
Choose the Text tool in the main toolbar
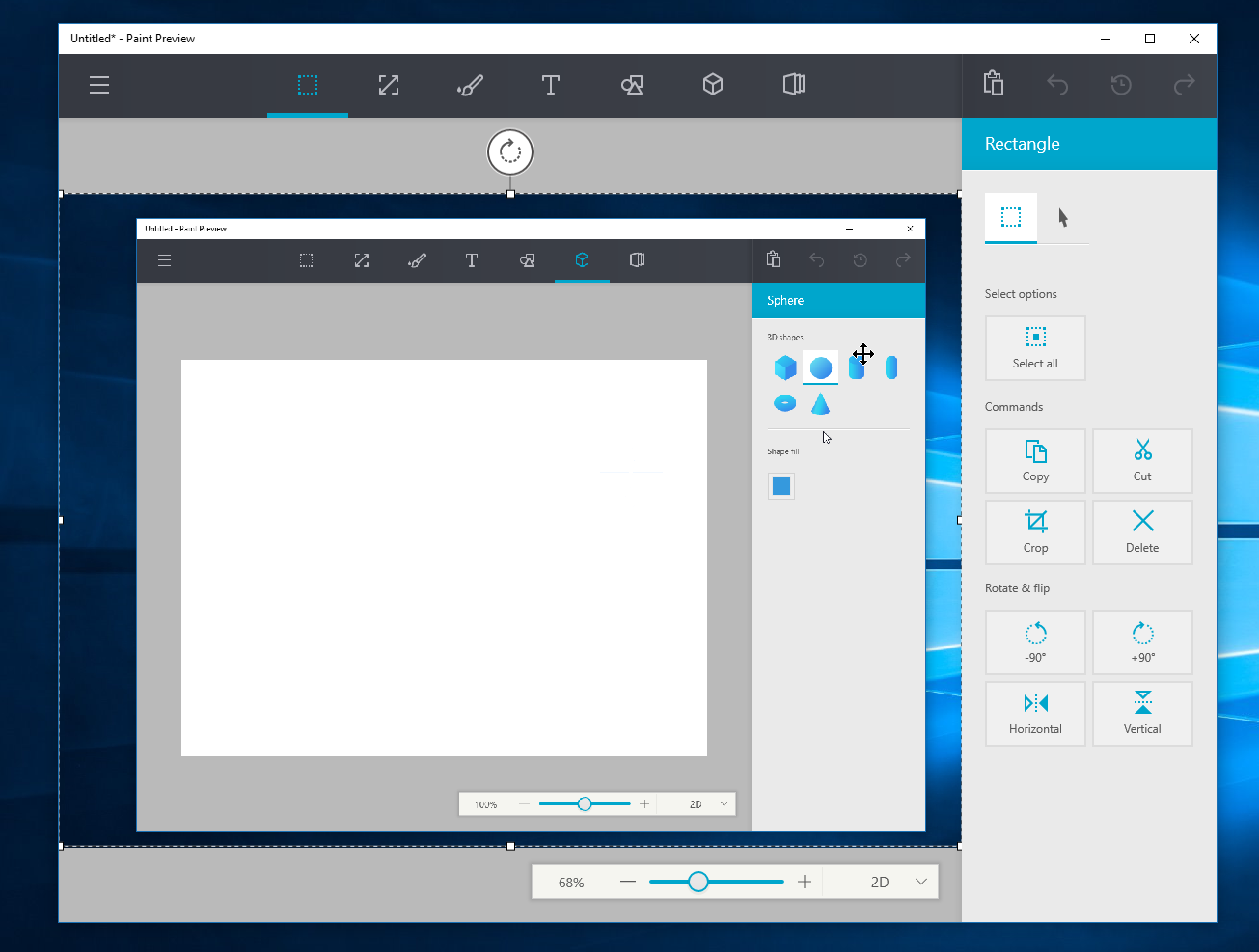tap(550, 85)
